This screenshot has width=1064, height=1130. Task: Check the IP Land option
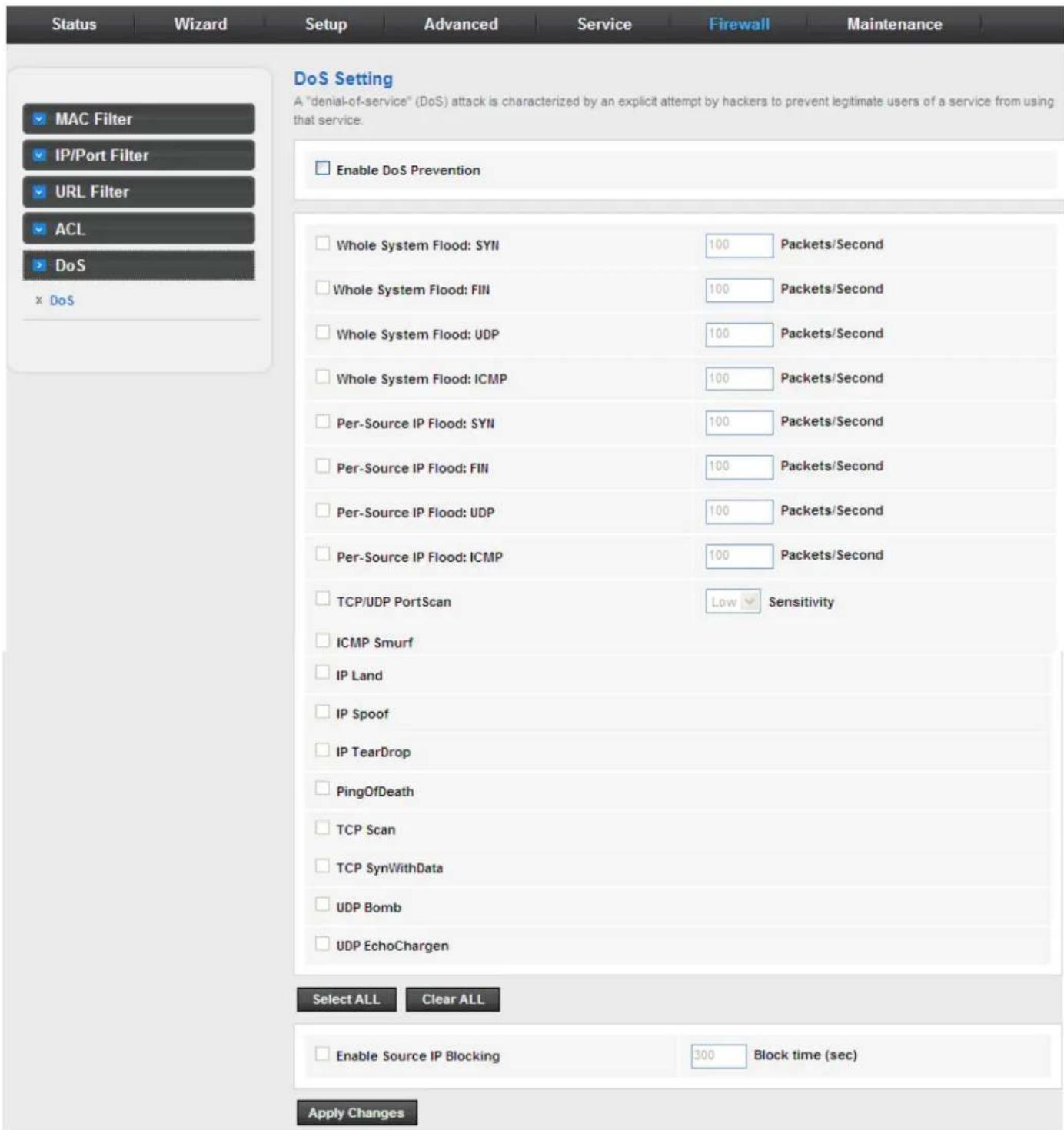[x=323, y=673]
